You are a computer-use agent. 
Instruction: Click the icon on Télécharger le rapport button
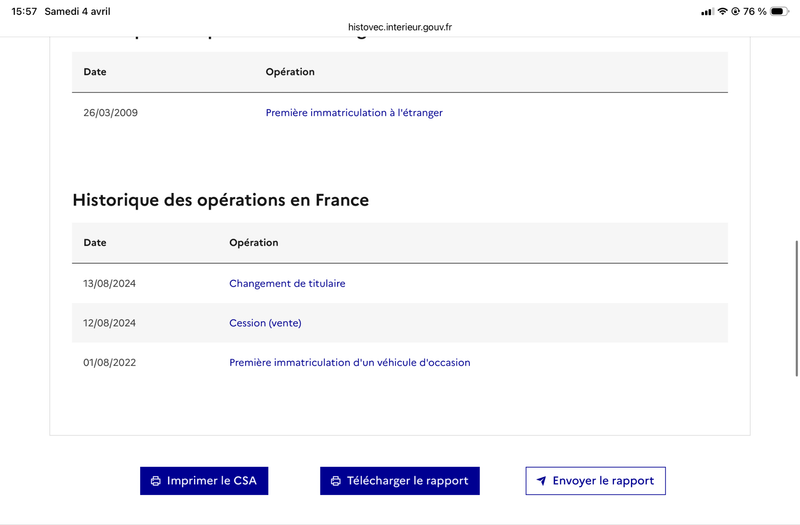[x=336, y=481]
